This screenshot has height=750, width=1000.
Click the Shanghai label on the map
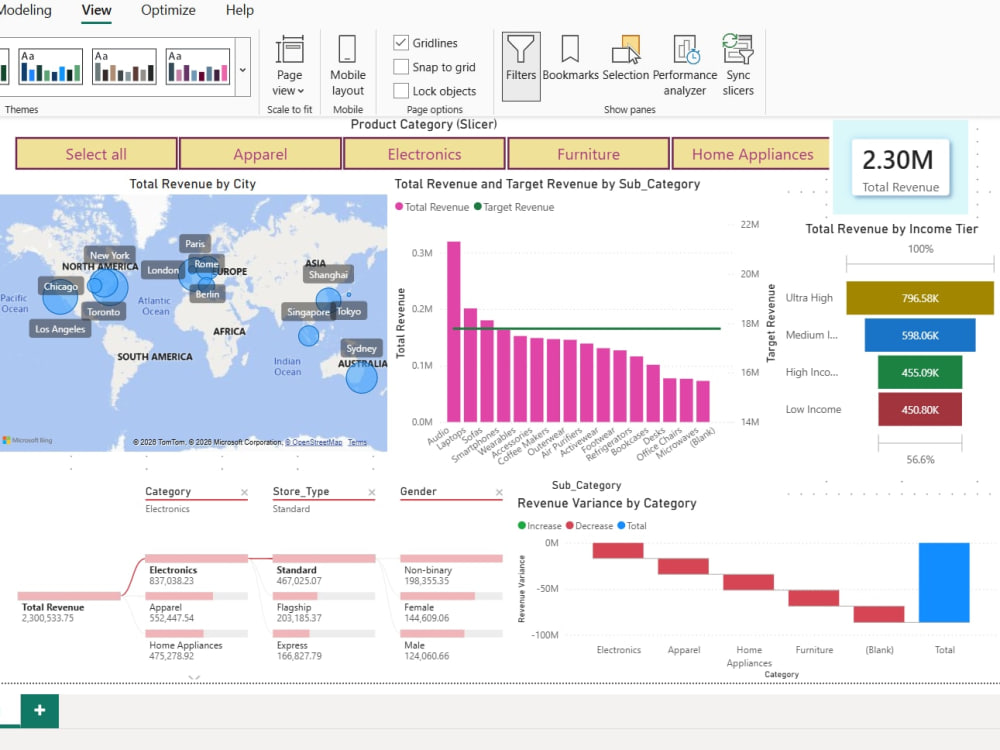coord(328,275)
